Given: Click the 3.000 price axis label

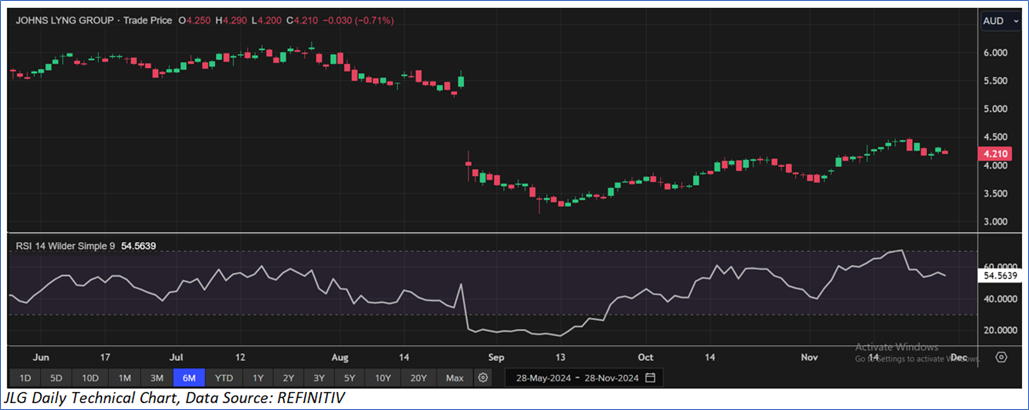Looking at the screenshot, I should [x=994, y=222].
